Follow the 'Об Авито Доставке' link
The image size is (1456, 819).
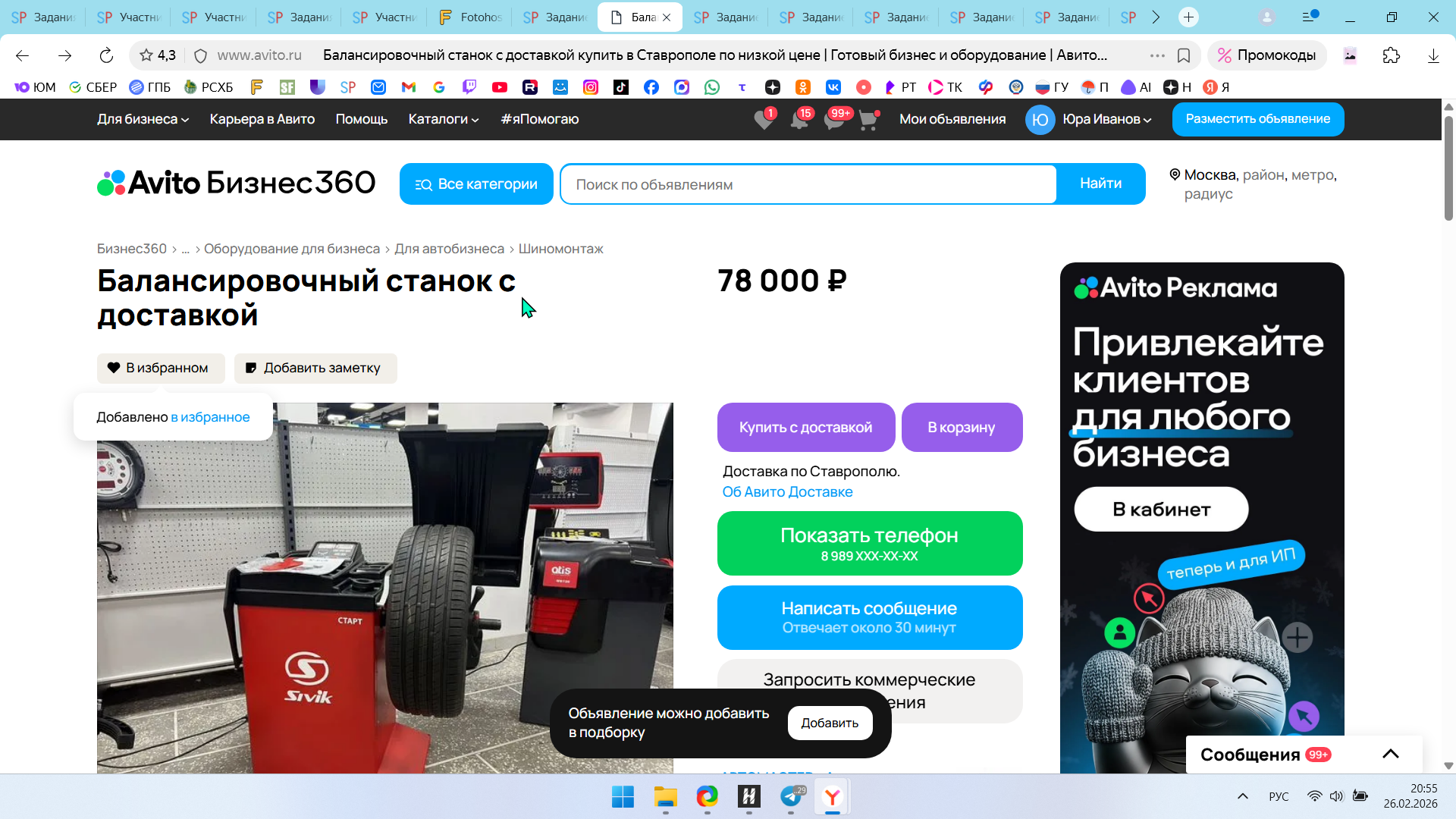[787, 491]
